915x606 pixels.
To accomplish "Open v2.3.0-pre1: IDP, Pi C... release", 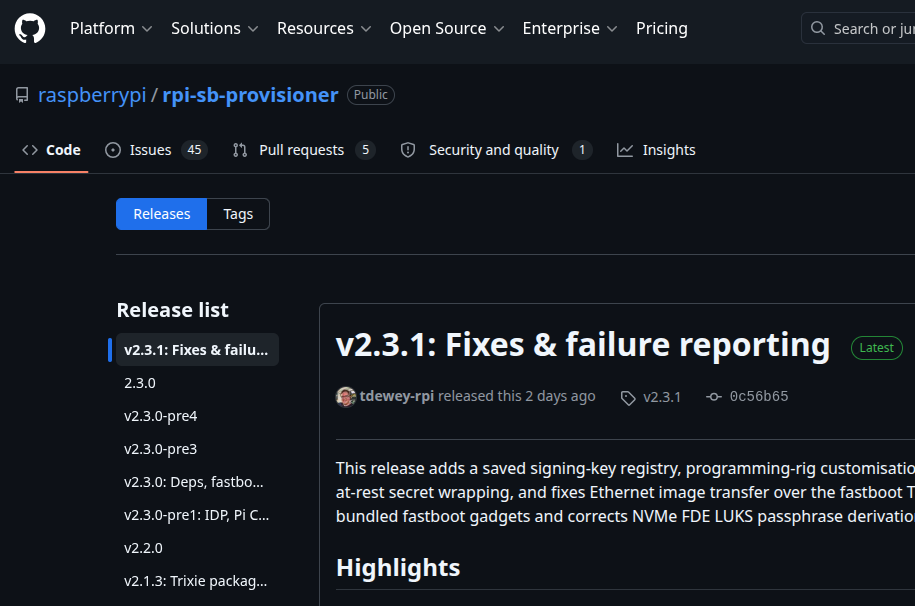I will coord(197,515).
